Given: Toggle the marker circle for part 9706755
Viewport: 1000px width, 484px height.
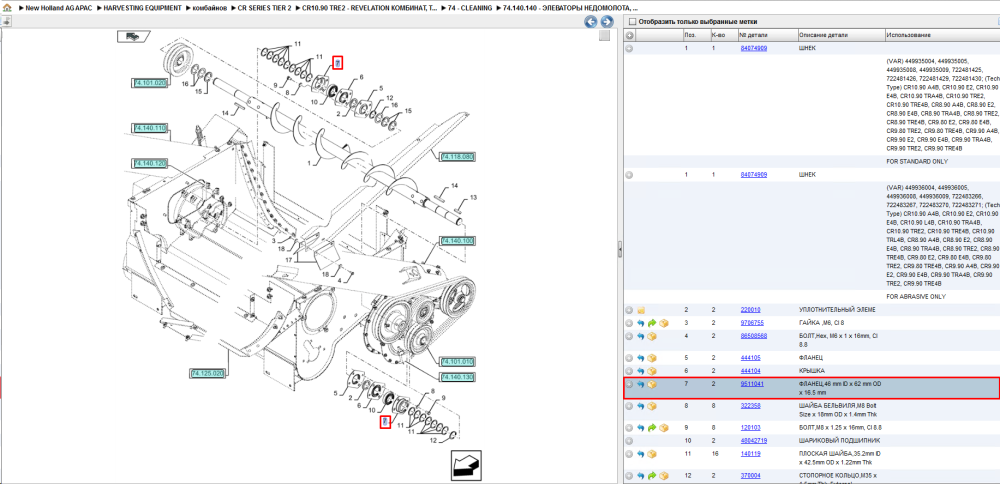Looking at the screenshot, I should point(629,323).
